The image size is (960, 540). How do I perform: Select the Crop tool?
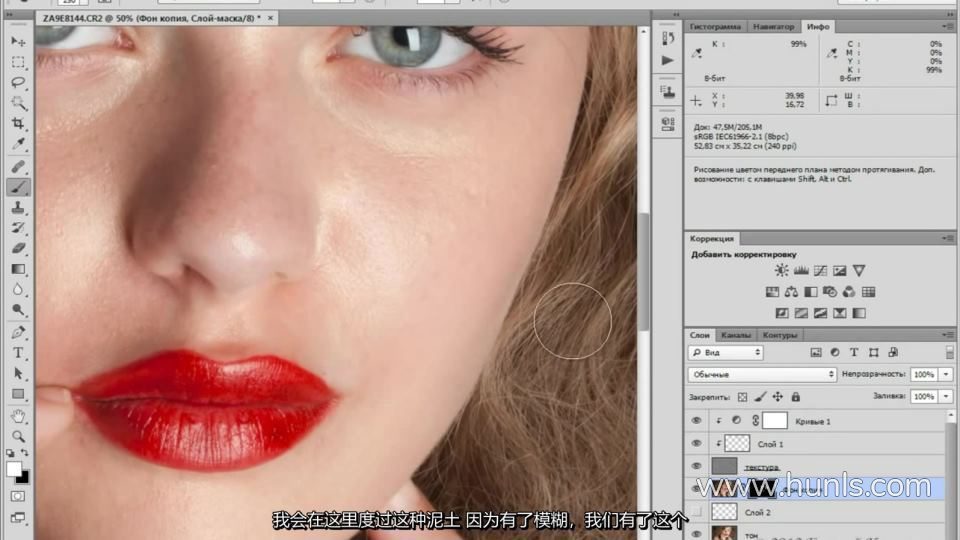(x=18, y=124)
